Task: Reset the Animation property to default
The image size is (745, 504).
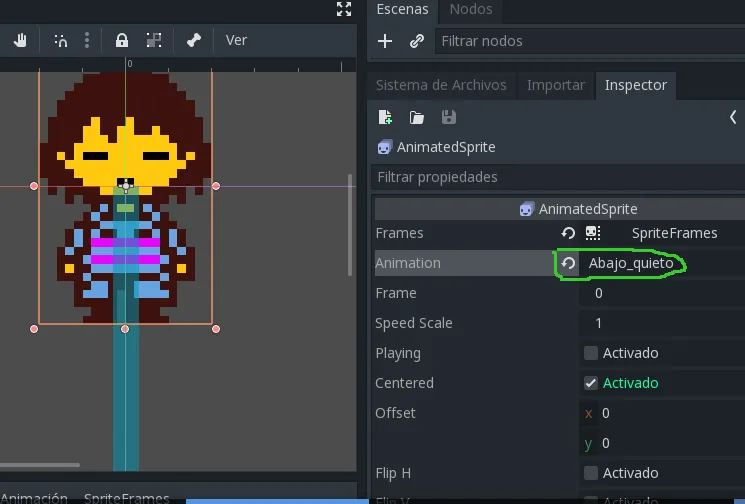Action: pyautogui.click(x=568, y=263)
